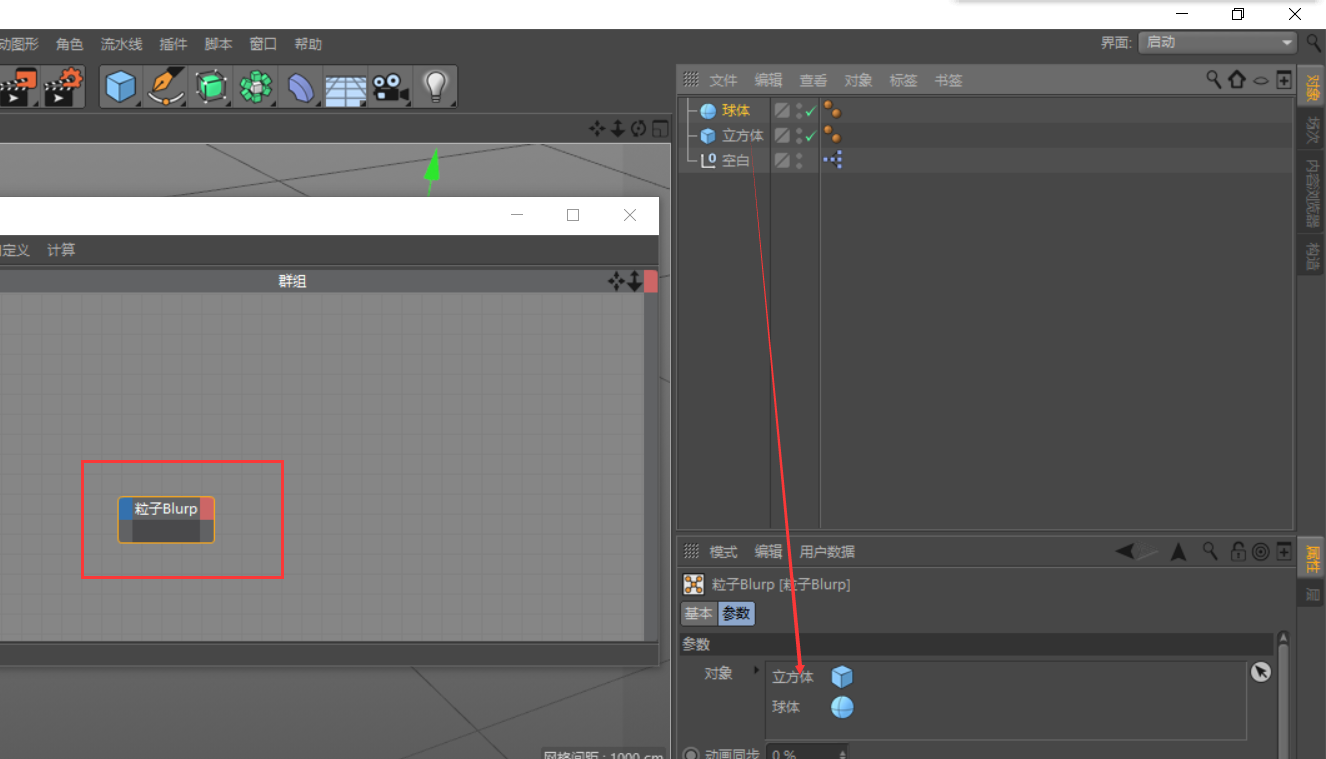Viewport: 1326px width, 759px height.
Task: Adjust 动画同步 value spinner arrows
Action: (x=843, y=754)
